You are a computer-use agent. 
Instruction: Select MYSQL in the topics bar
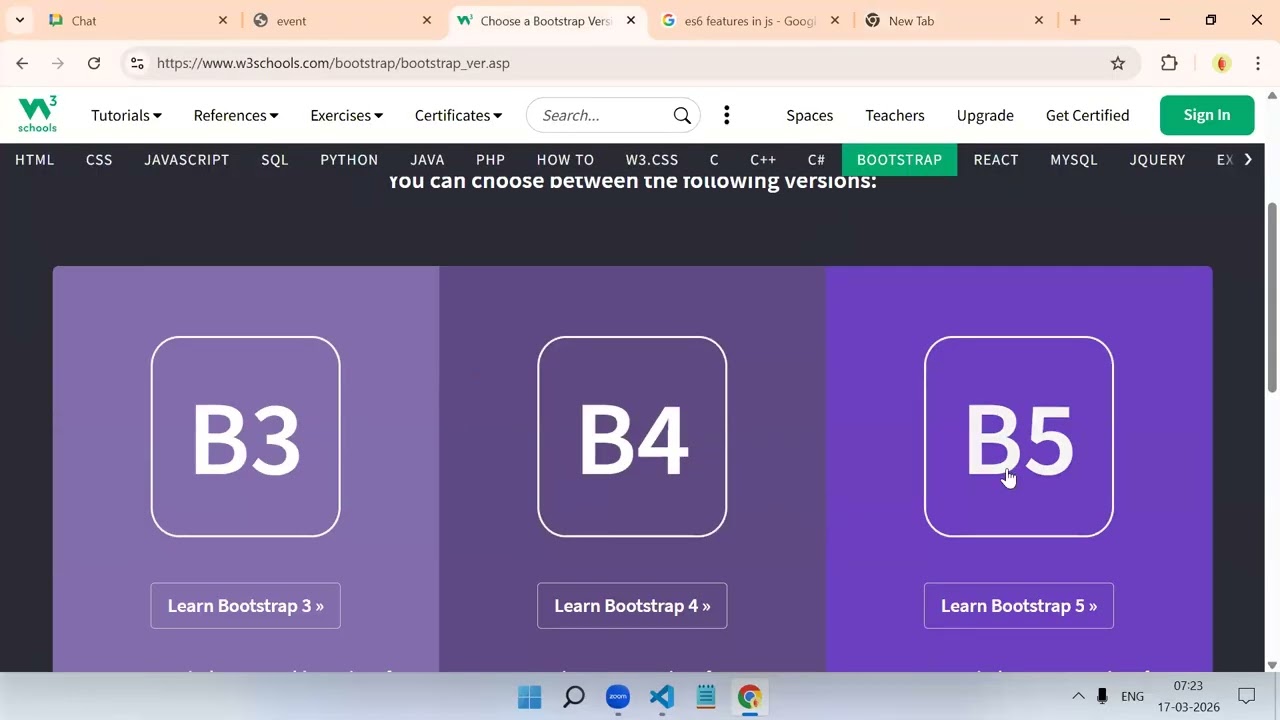(1074, 160)
